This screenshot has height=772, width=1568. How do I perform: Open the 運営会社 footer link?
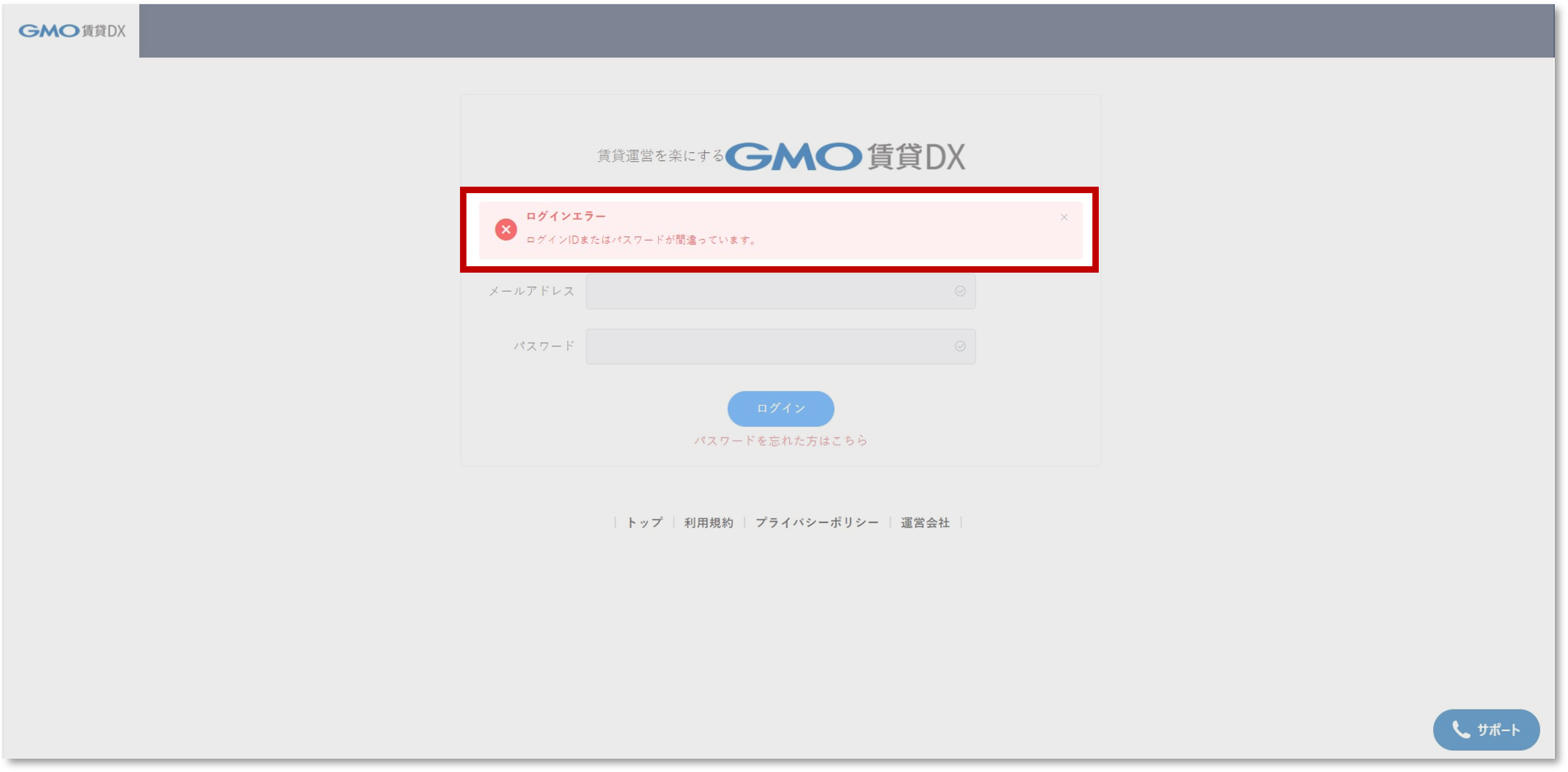tap(925, 522)
